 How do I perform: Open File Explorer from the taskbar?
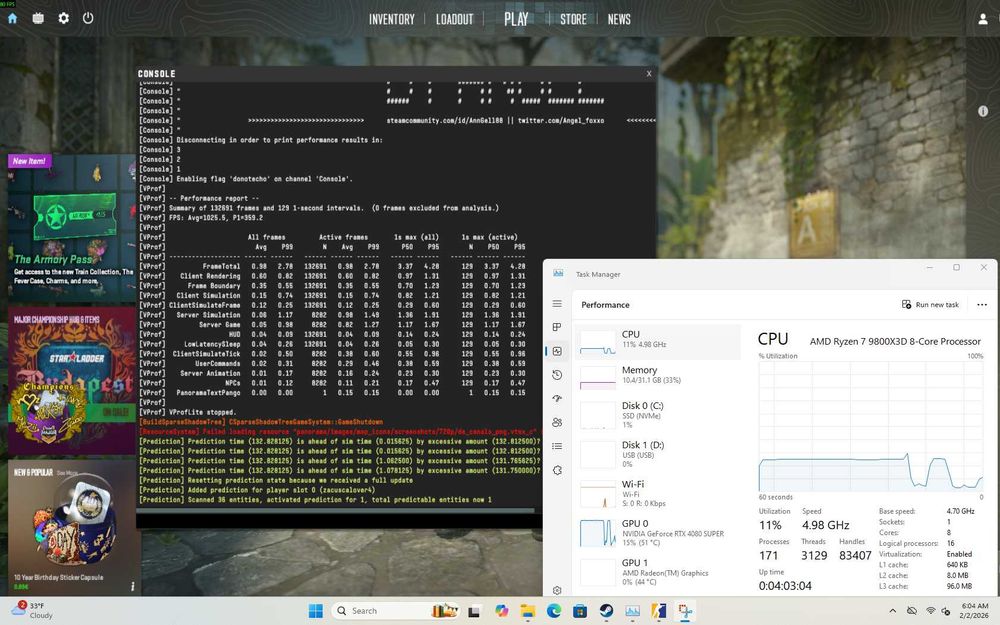click(x=527, y=611)
